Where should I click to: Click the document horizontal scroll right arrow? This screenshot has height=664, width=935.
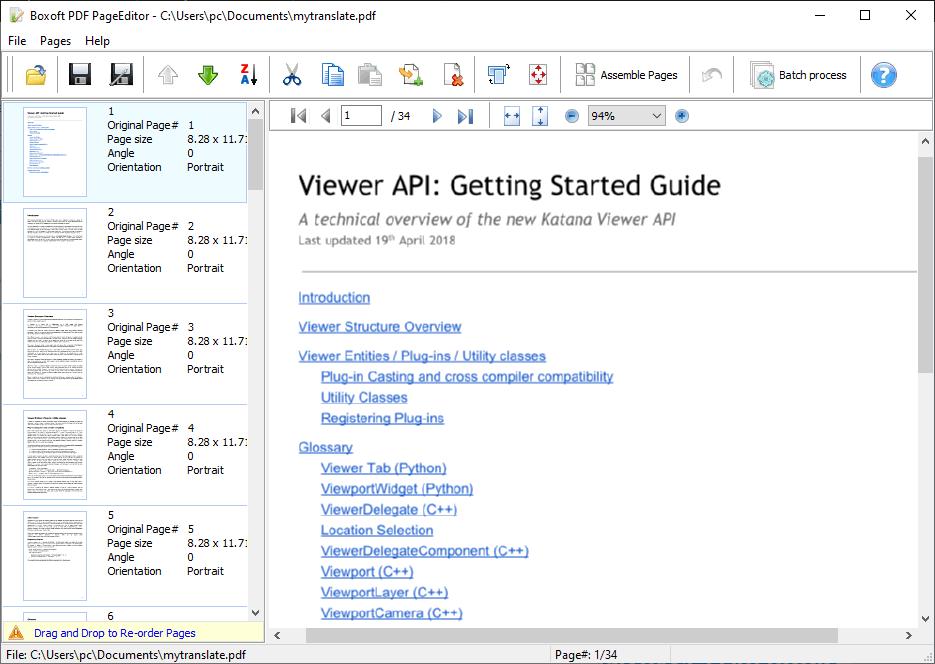pyautogui.click(x=909, y=635)
